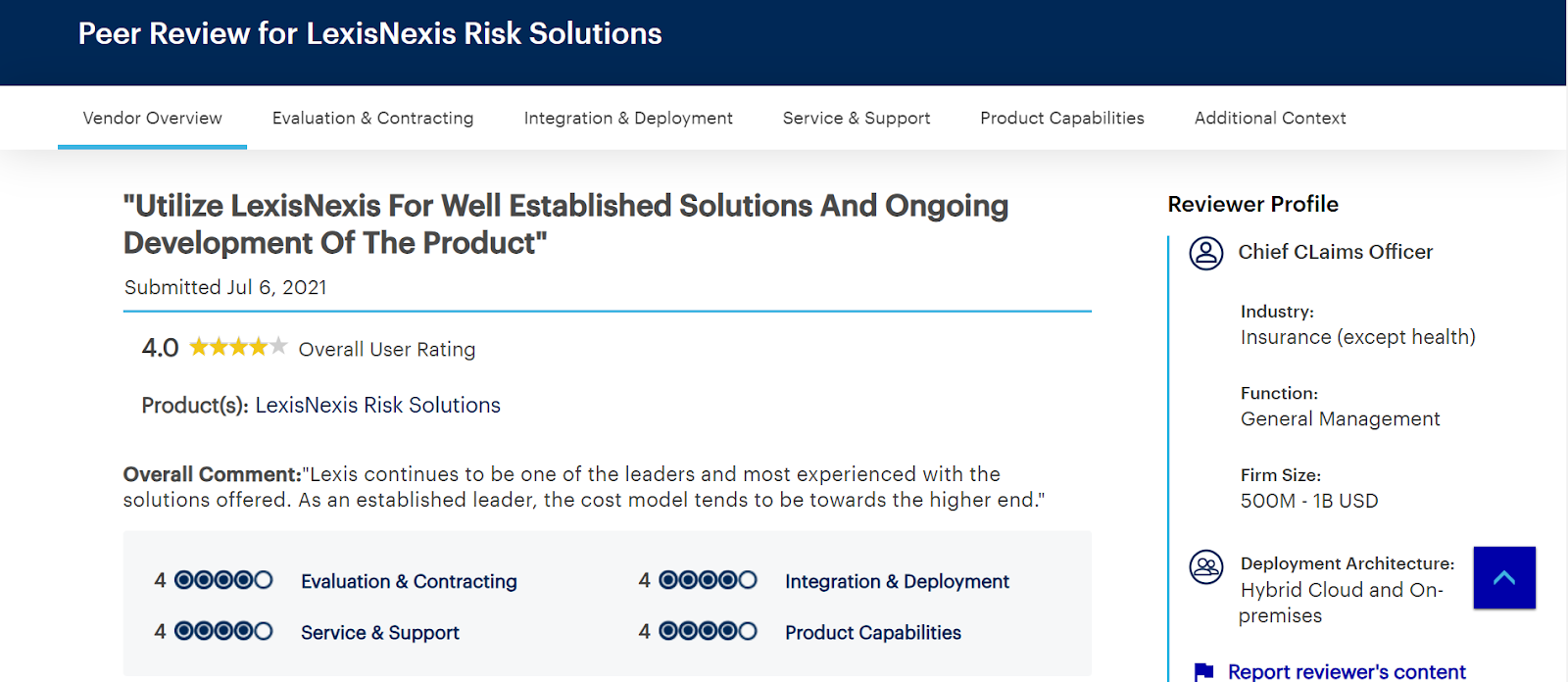Click the review title heading

pos(565,224)
